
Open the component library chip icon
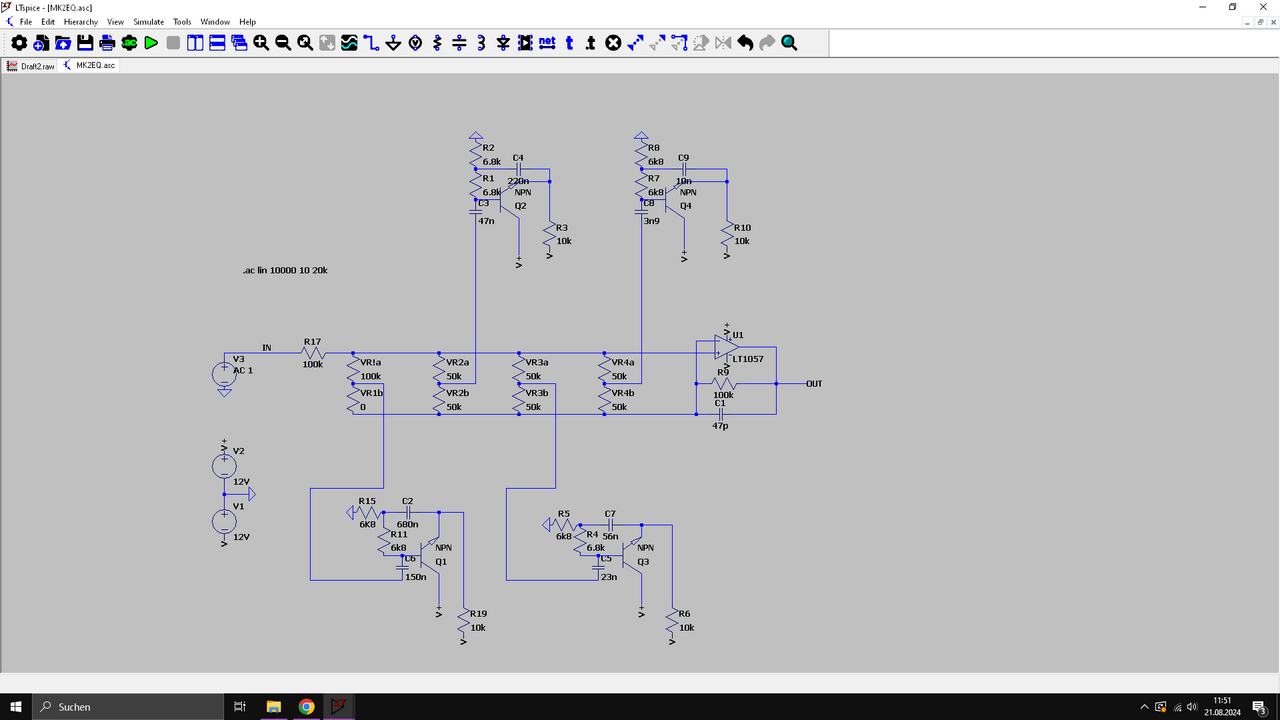point(525,43)
